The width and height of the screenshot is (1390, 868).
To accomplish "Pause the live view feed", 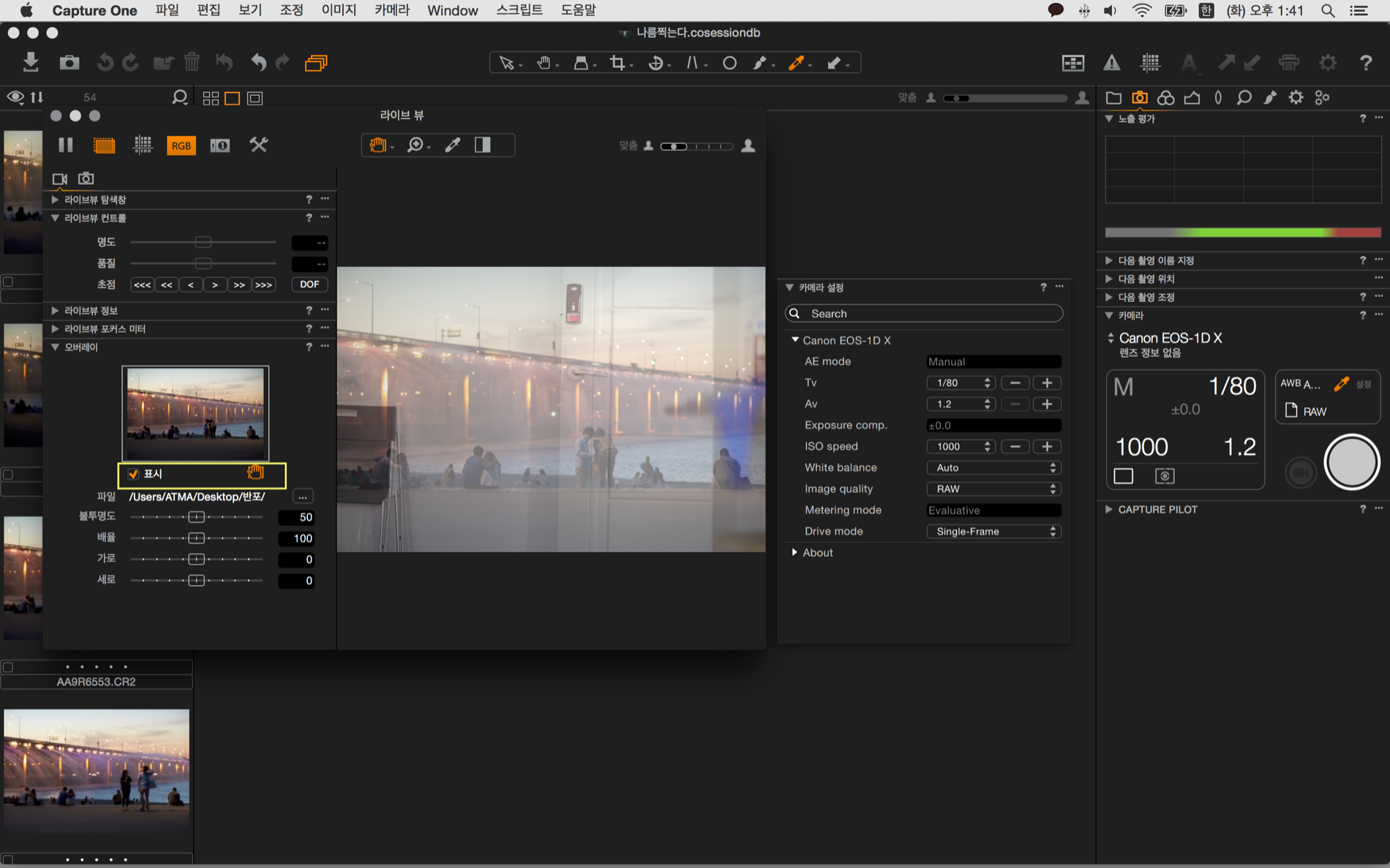I will point(66,145).
